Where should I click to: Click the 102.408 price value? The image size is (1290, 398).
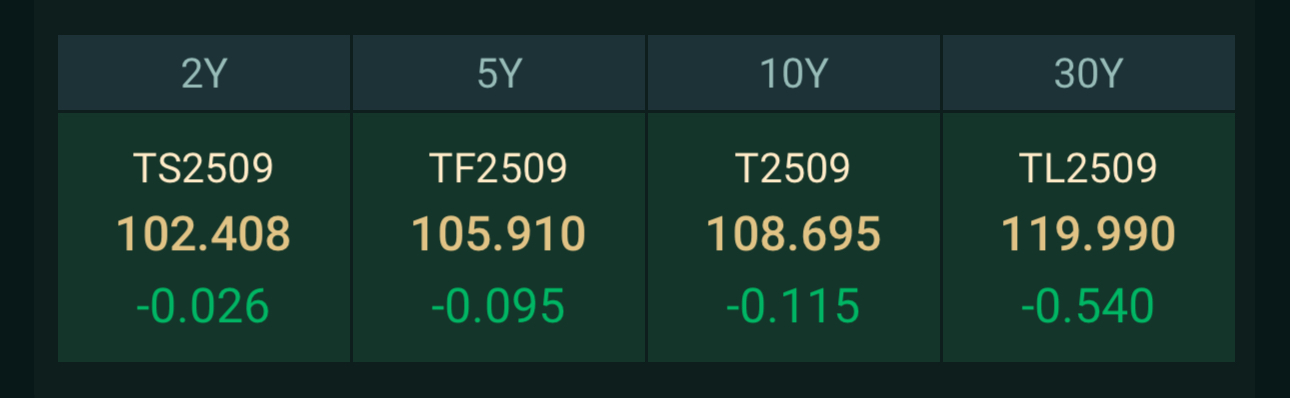click(x=204, y=235)
